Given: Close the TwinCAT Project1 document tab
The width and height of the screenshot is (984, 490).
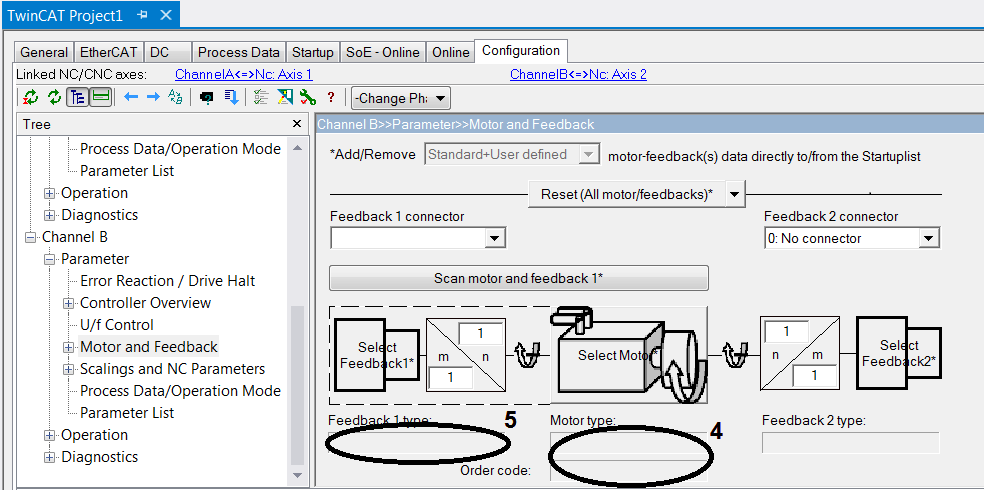Looking at the screenshot, I should coord(166,15).
